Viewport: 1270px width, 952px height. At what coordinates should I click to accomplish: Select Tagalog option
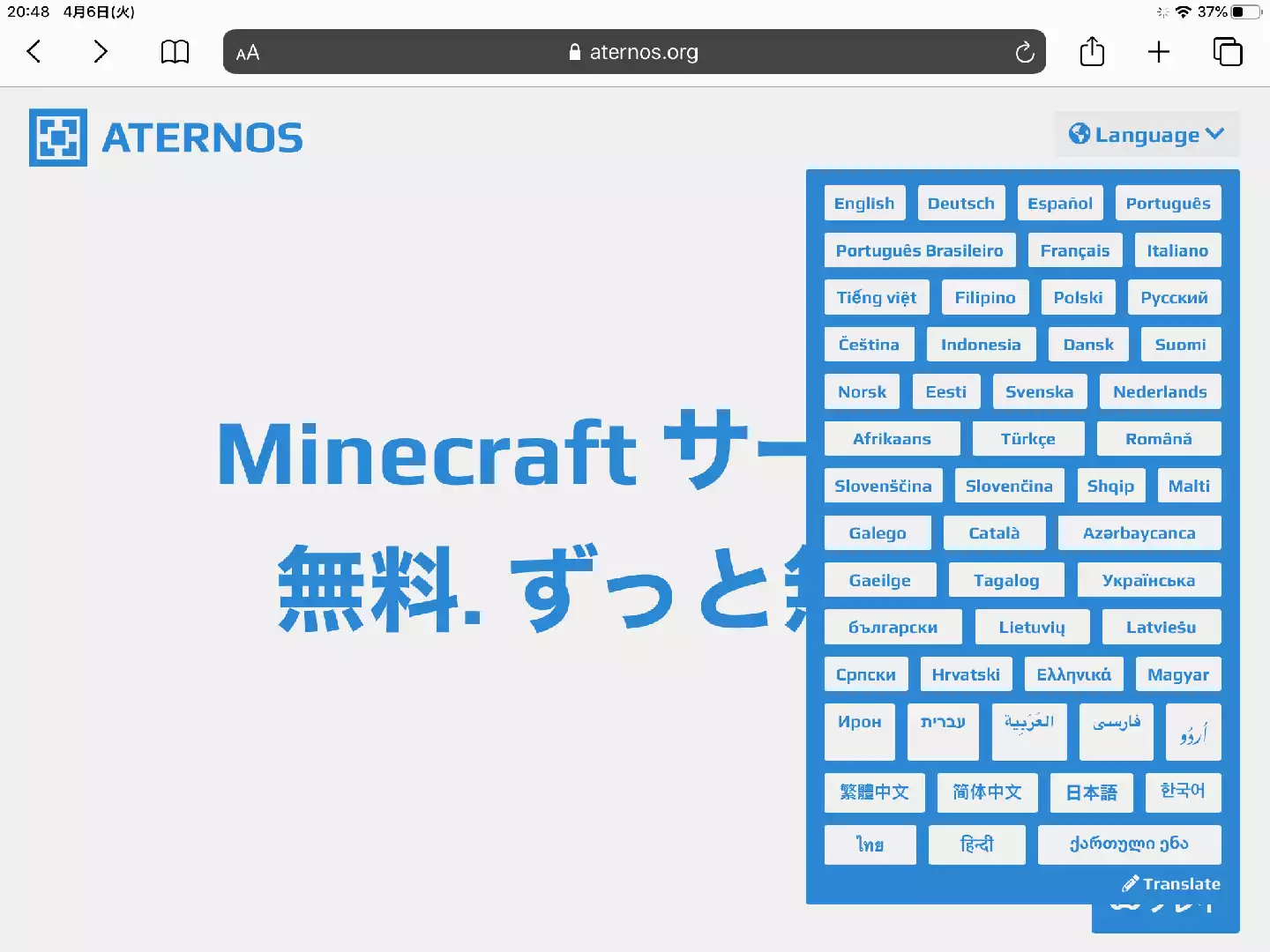[x=1006, y=580]
